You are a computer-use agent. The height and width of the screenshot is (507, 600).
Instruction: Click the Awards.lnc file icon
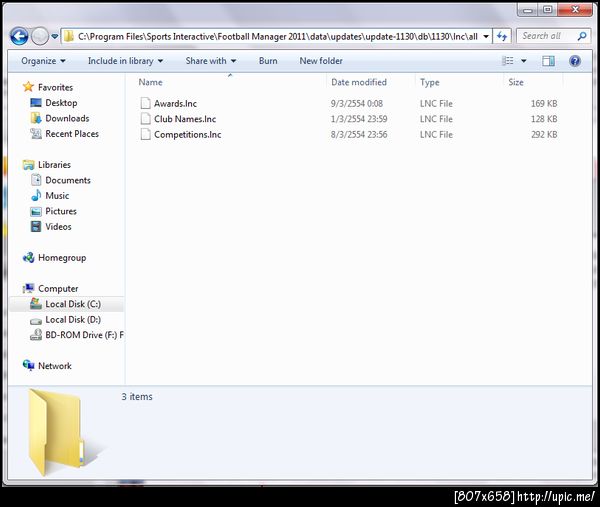[145, 103]
